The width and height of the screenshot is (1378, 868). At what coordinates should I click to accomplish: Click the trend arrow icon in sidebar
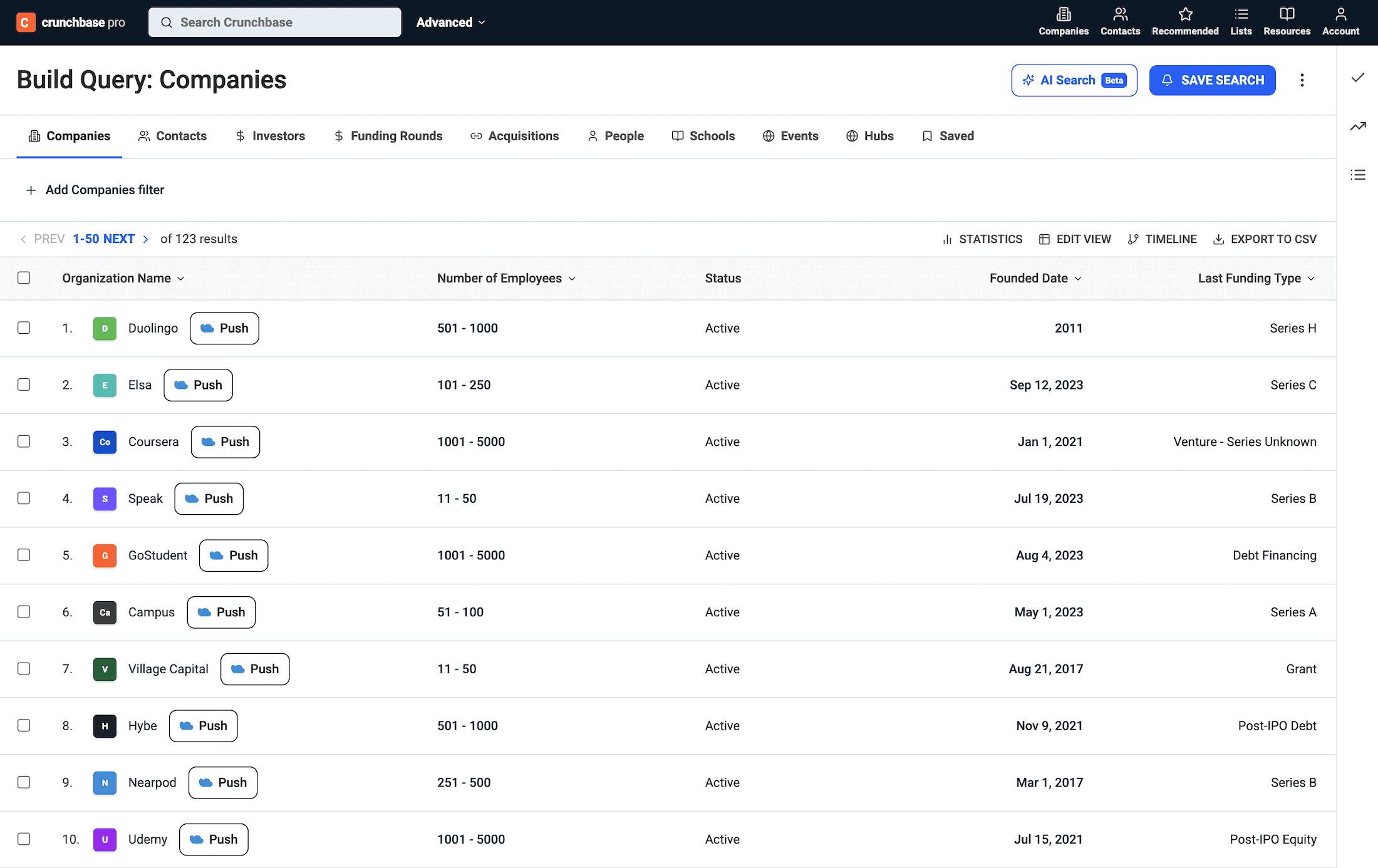tap(1358, 127)
